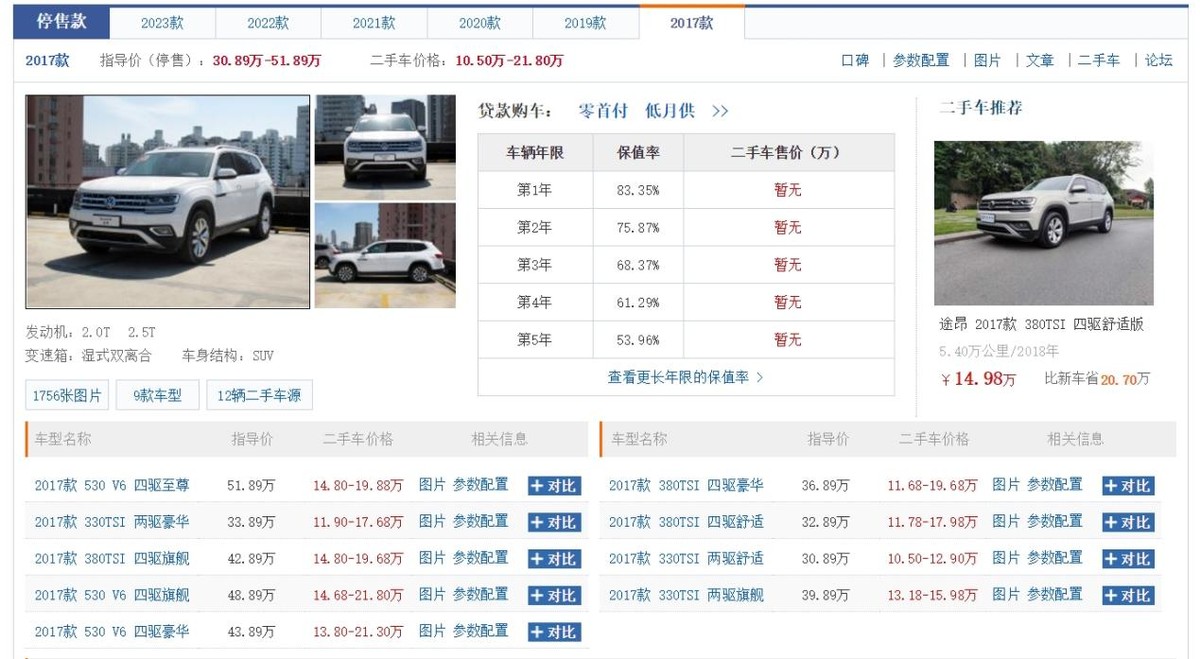Add 330TSI 两驱豪华 to comparison
Screen dimensions: 1200x659
[x=554, y=522]
